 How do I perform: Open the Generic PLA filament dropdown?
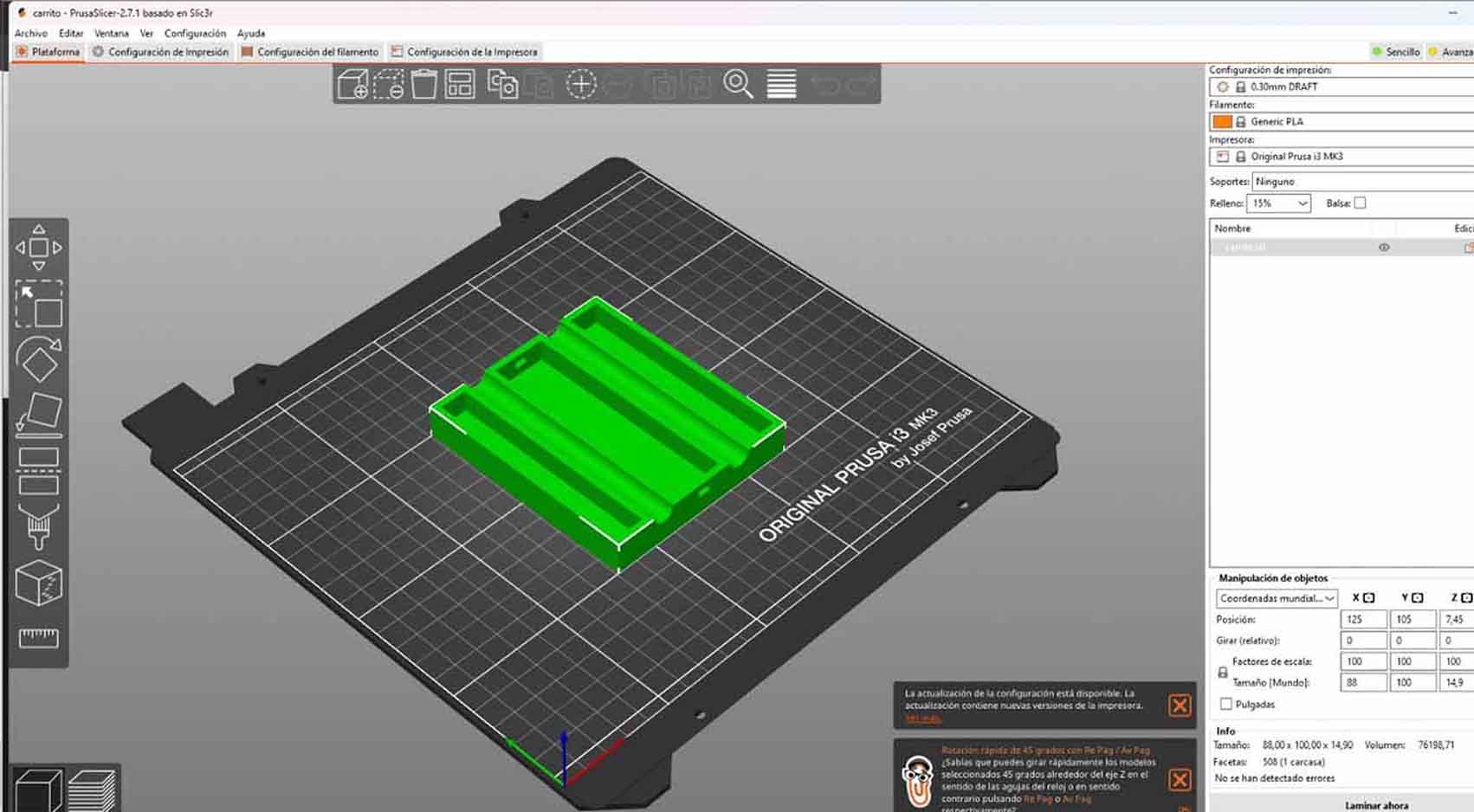tap(1341, 121)
